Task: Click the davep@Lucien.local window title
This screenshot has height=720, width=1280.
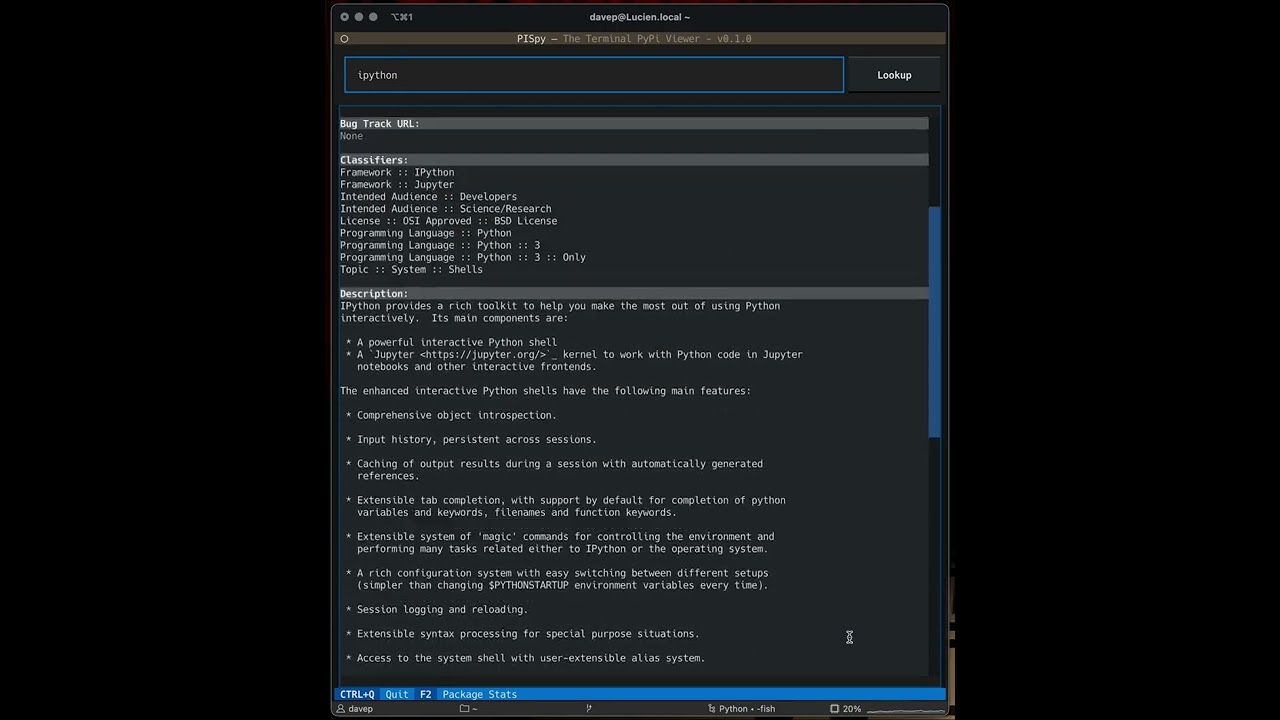Action: pos(640,17)
